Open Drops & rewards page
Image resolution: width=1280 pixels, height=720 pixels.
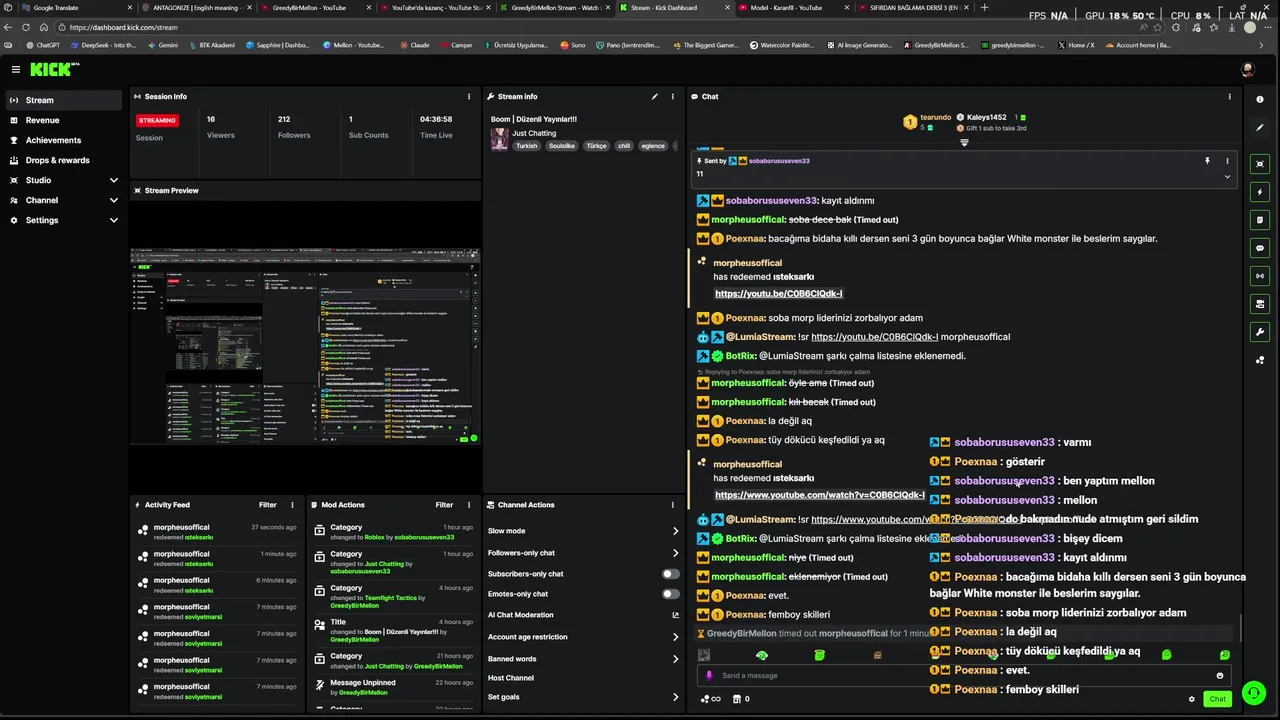coord(63,160)
